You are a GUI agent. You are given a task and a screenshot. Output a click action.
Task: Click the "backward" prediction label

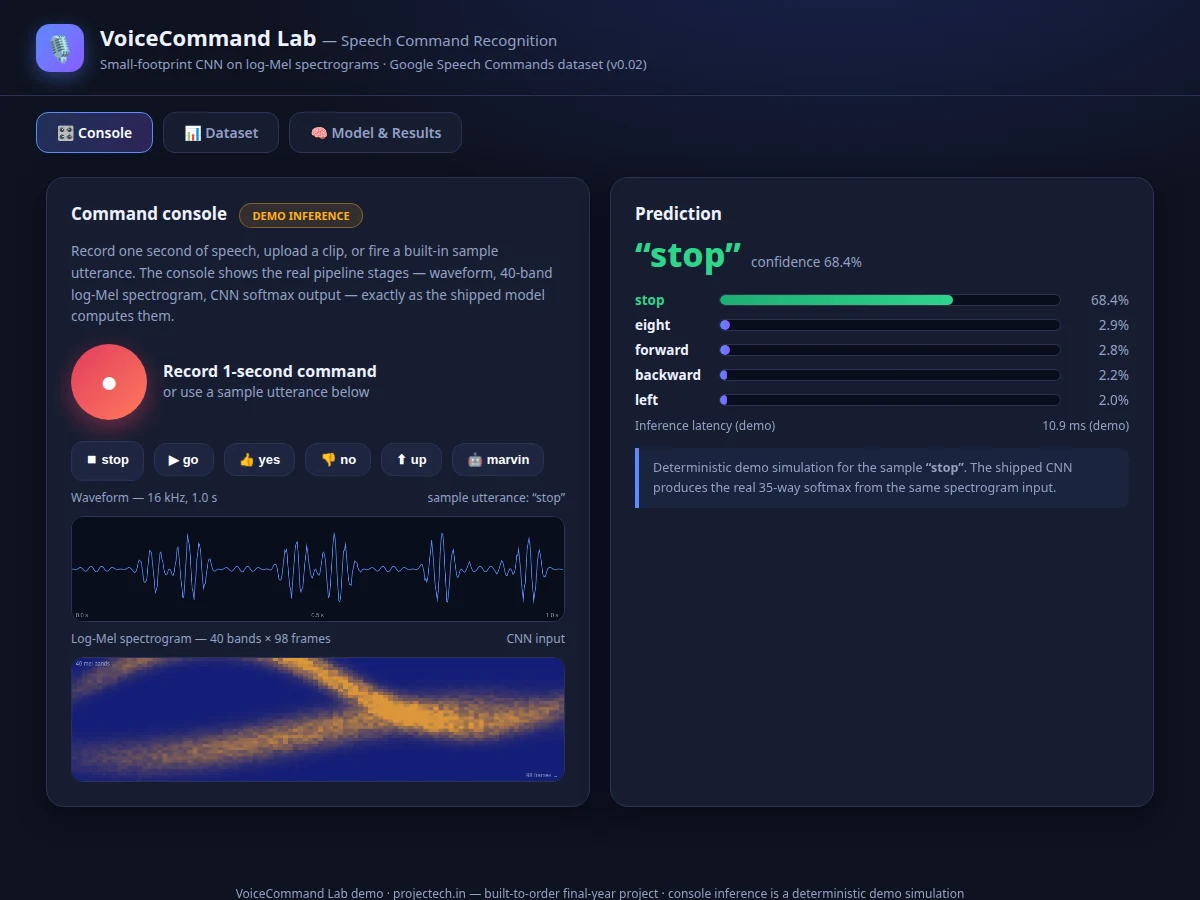668,375
